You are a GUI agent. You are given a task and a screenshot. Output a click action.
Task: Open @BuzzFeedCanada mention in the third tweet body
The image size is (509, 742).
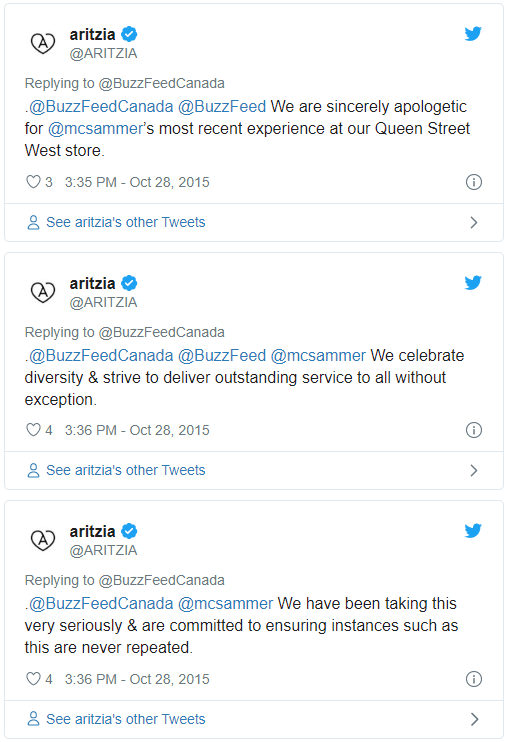[101, 603]
